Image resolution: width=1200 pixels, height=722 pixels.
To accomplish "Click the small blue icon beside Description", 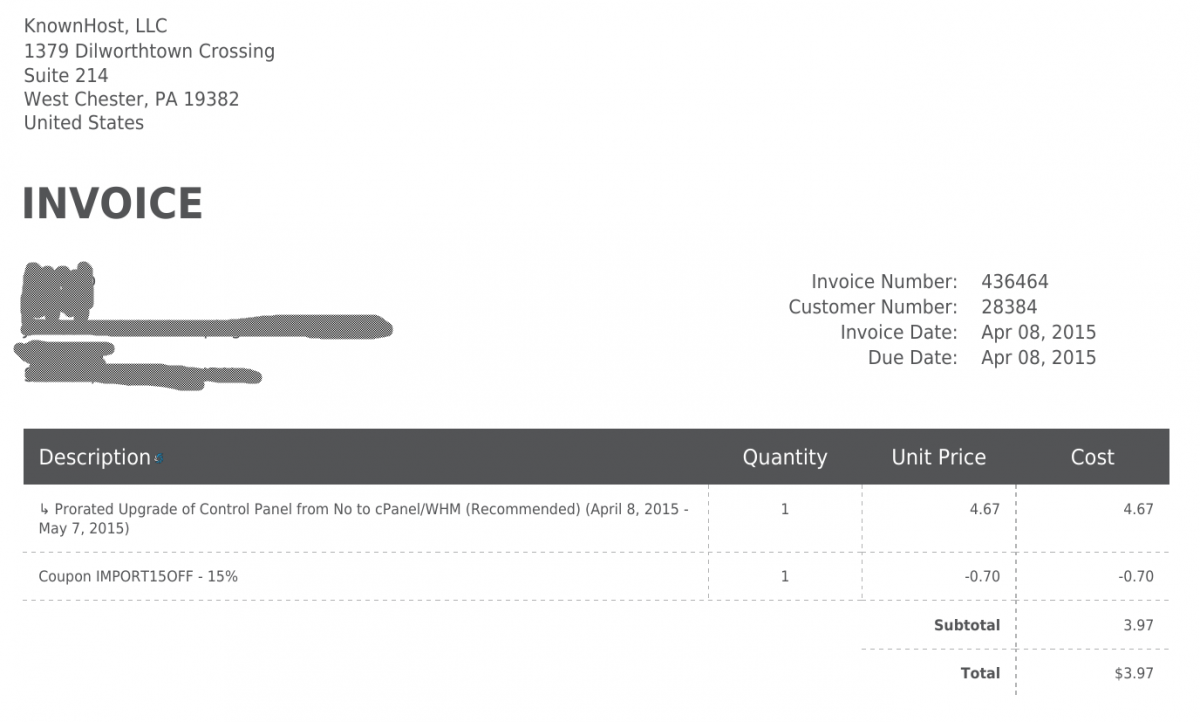I will coord(159,459).
